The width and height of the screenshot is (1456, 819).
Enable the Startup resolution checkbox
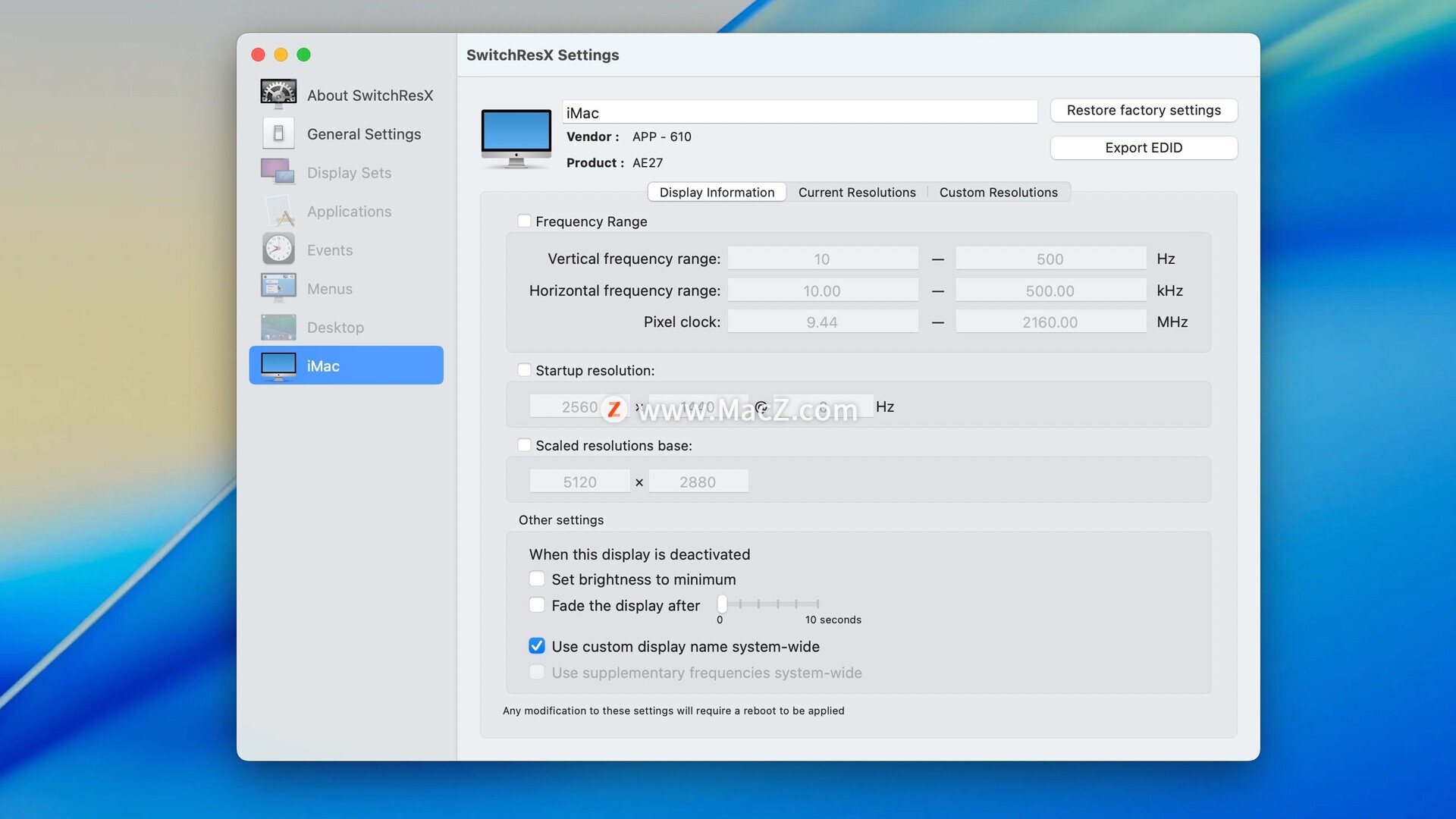(524, 369)
